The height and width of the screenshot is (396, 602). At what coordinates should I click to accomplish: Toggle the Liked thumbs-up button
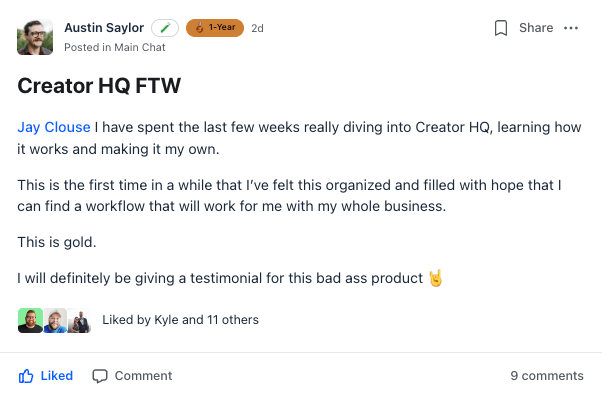(x=46, y=376)
